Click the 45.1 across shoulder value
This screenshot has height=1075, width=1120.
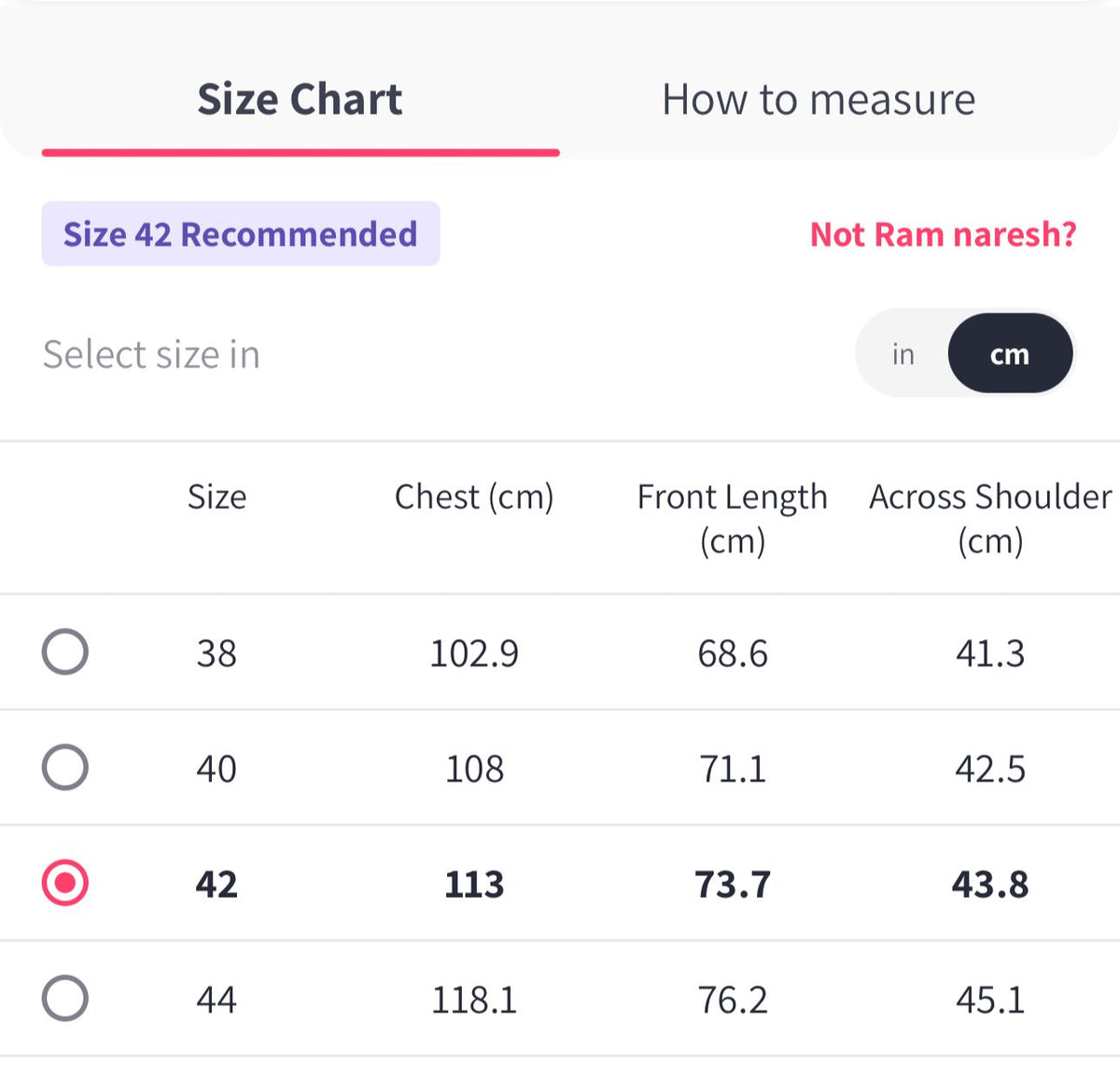click(x=990, y=1000)
